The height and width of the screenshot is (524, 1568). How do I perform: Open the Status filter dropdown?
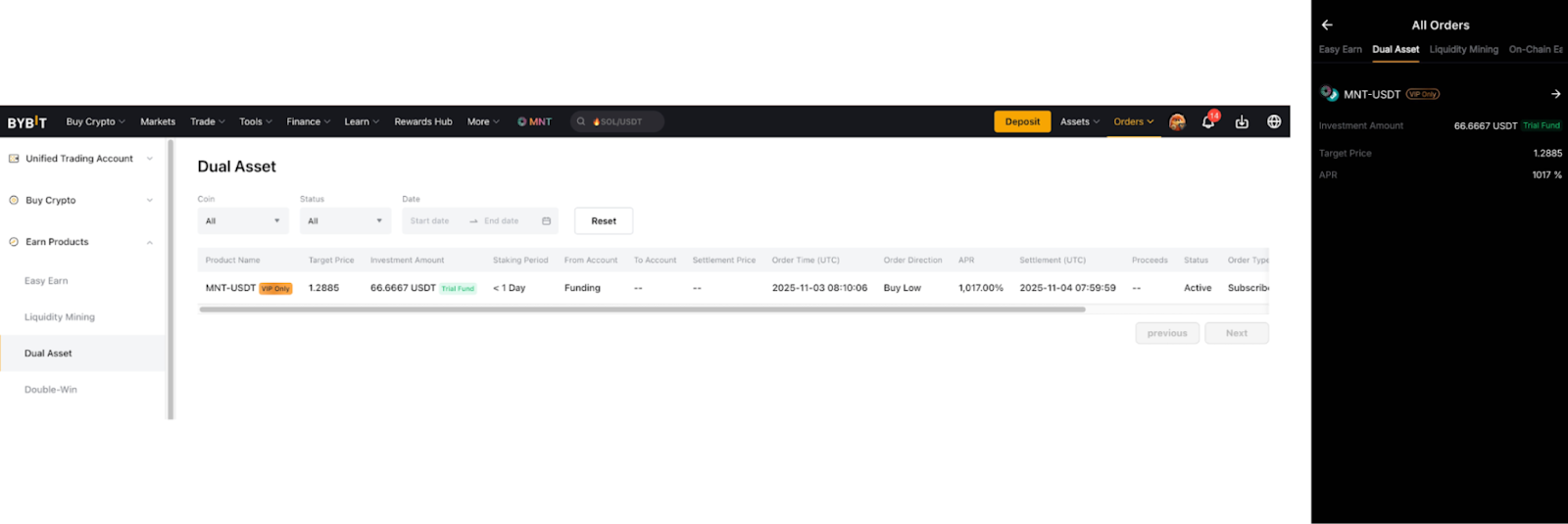point(345,221)
